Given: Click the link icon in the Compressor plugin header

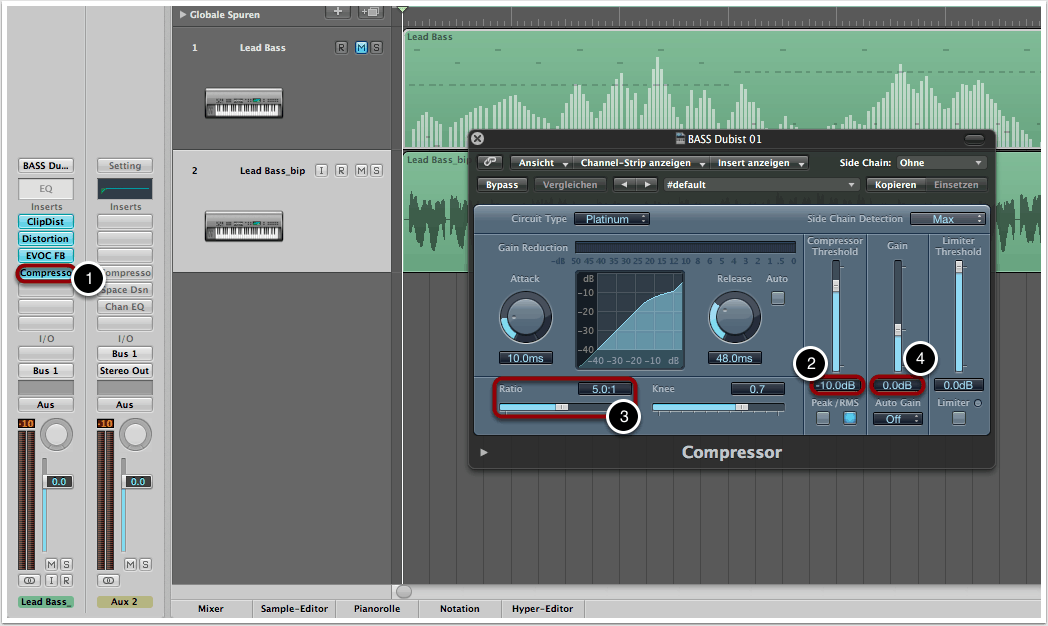Looking at the screenshot, I should 489,163.
